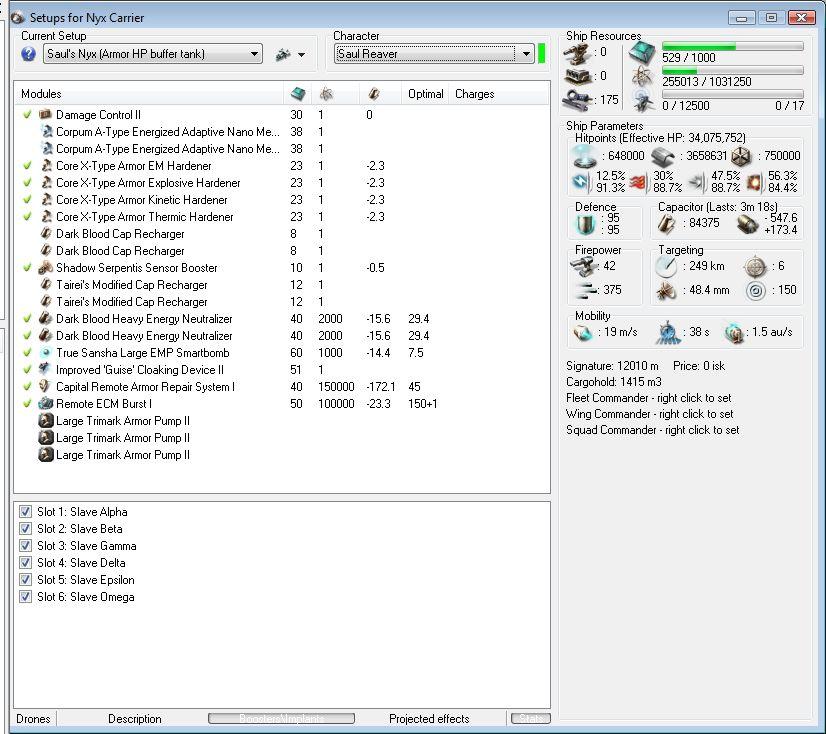This screenshot has height=734, width=826.
Task: Switch to the Boosters\Implants tab
Action: [x=281, y=719]
